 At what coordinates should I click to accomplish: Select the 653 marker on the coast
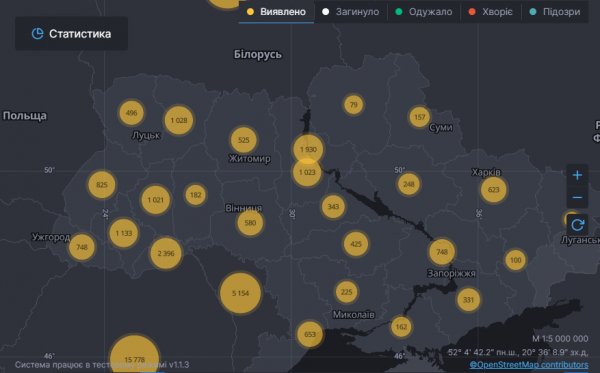[310, 334]
